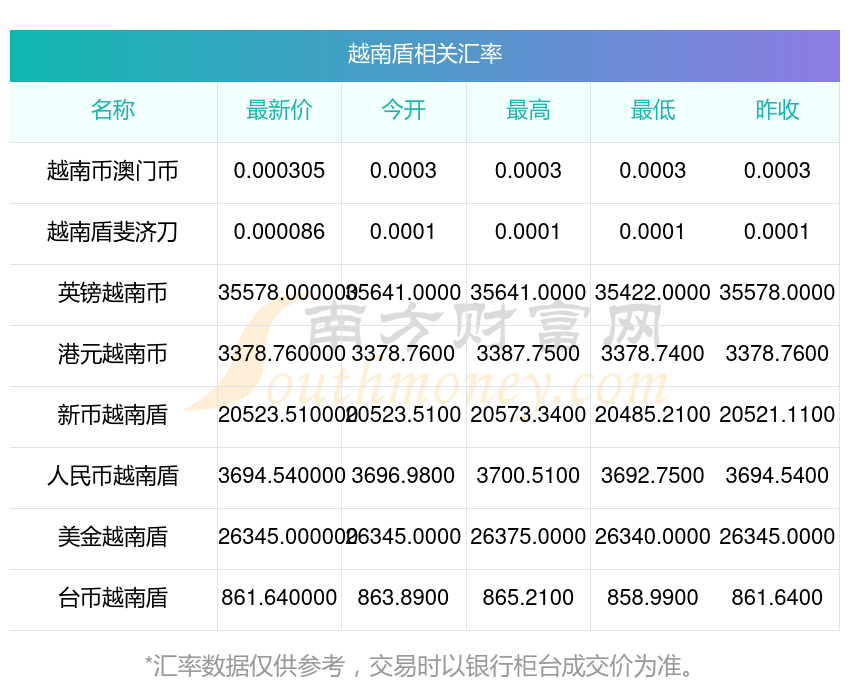This screenshot has width=850, height=698.
Task: Select the 名称 column header
Action: [113, 110]
